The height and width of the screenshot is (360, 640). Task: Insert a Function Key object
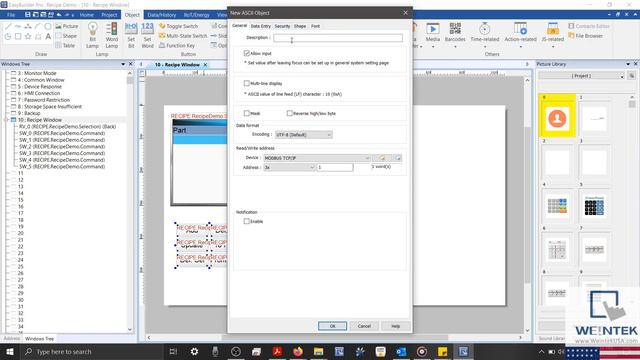177,46
